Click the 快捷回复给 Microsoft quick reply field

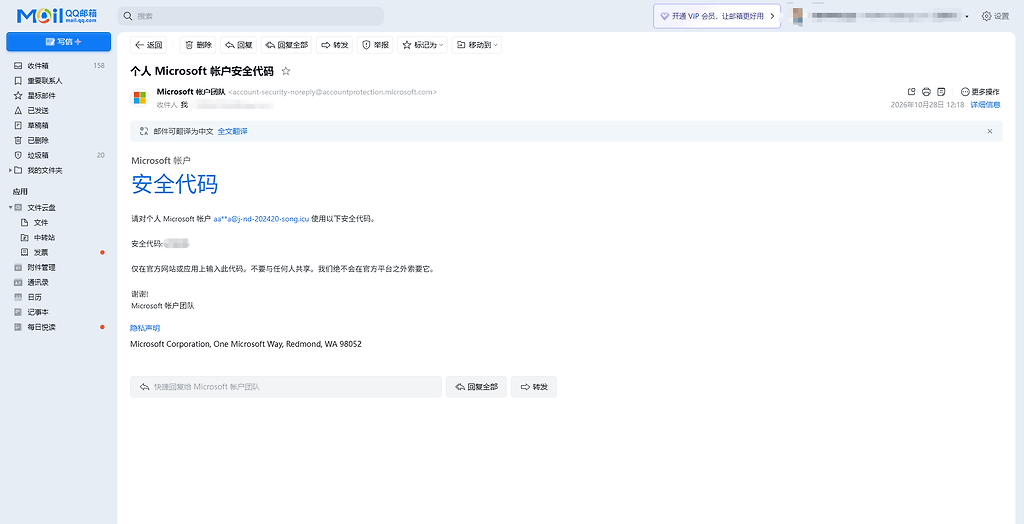pyautogui.click(x=286, y=387)
